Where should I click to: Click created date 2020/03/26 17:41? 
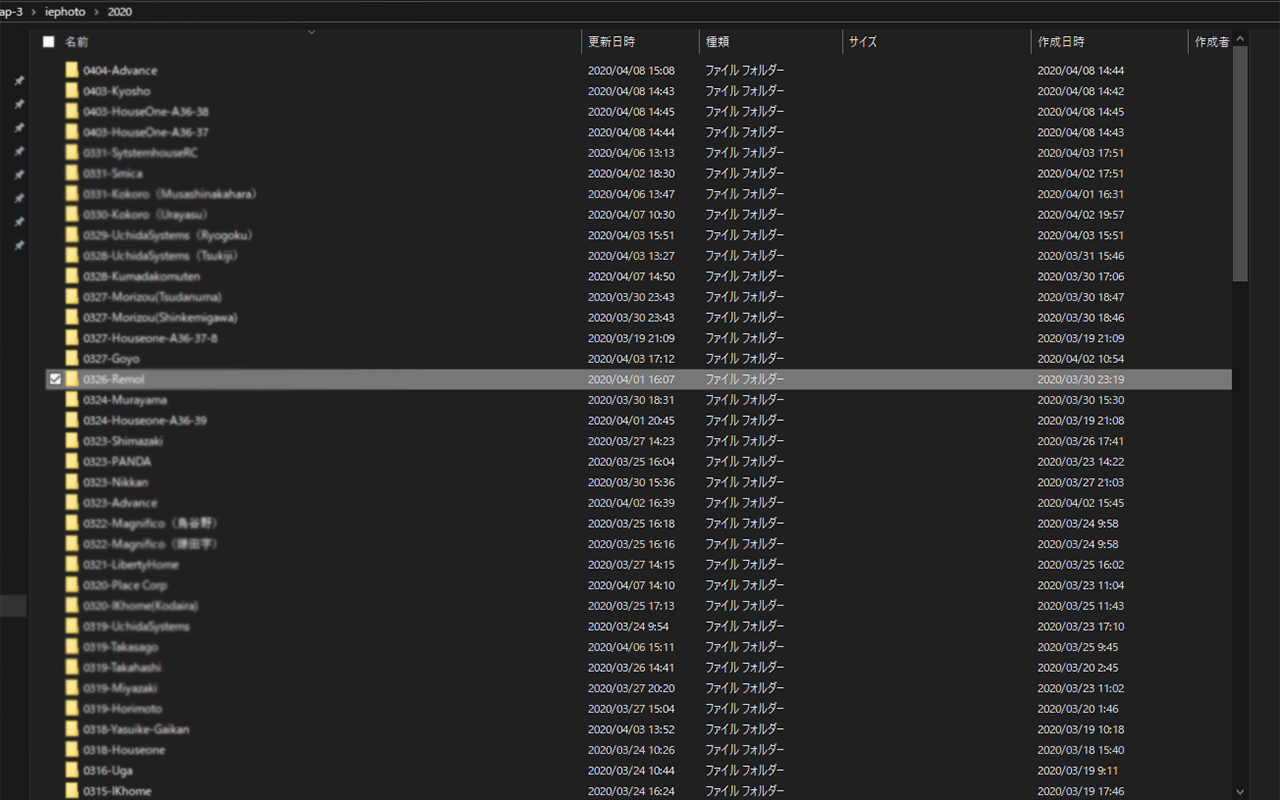tap(1081, 441)
